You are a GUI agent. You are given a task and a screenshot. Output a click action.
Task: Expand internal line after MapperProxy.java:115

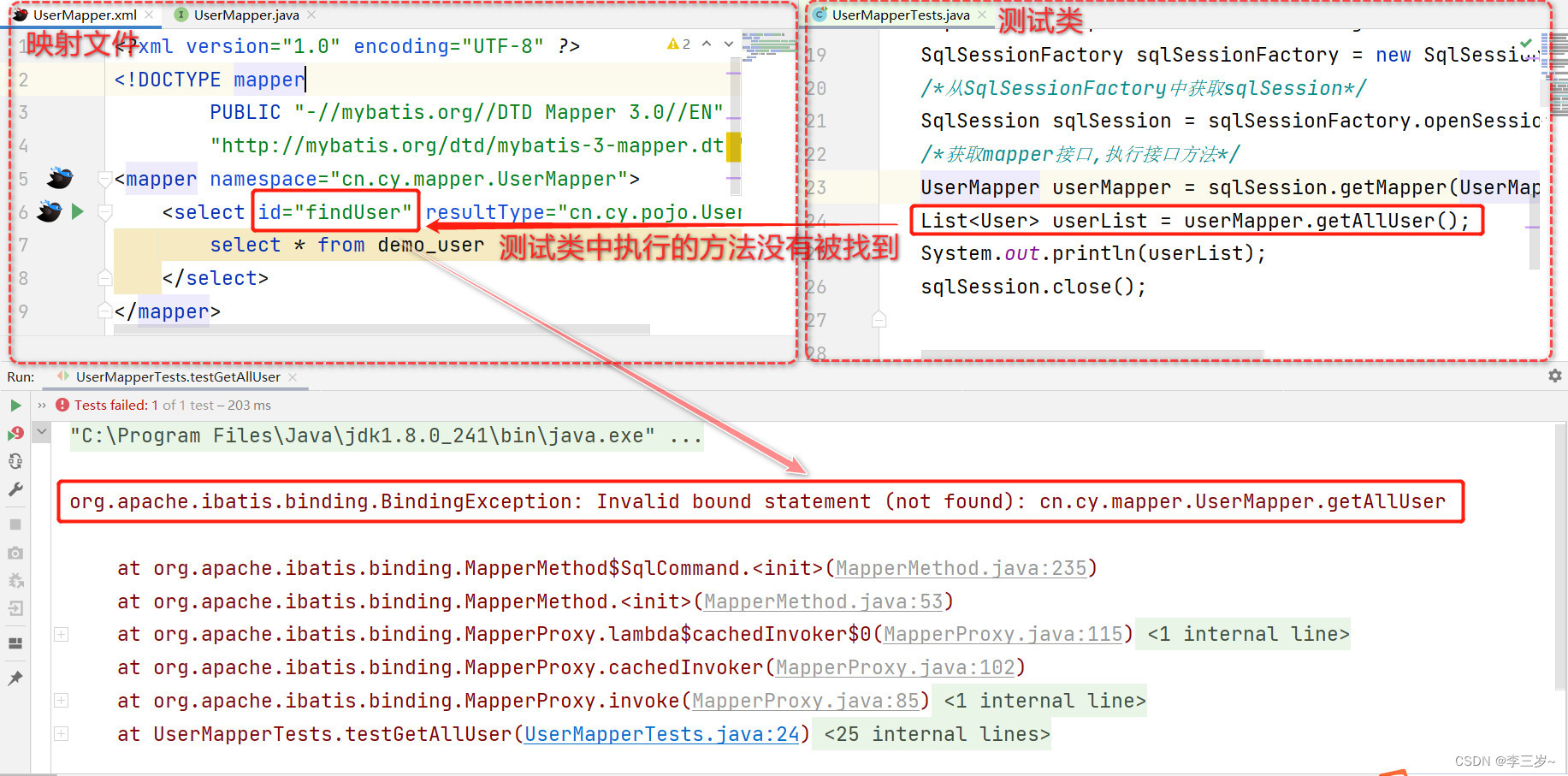(x=62, y=634)
